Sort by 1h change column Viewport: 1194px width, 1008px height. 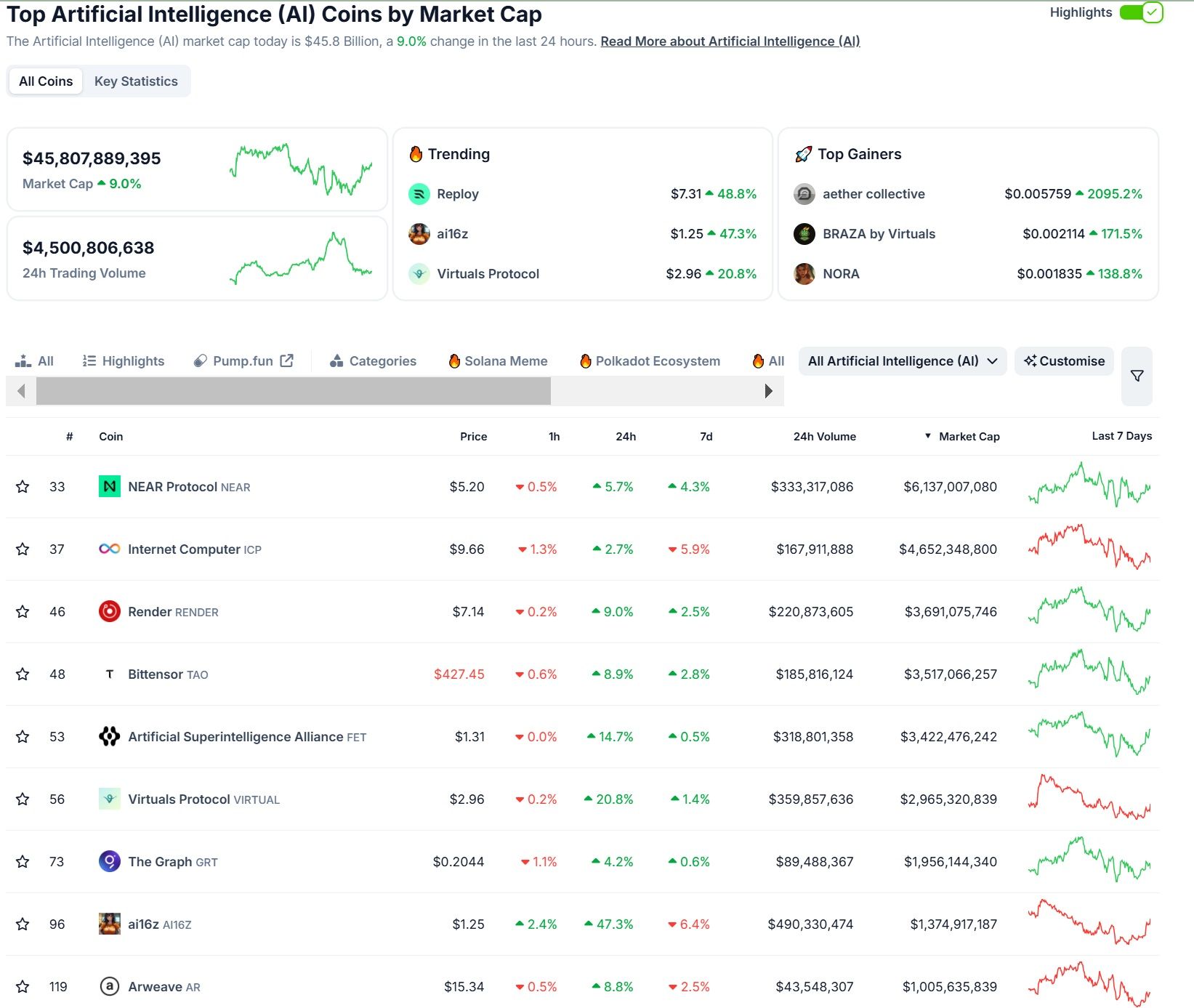pos(554,437)
